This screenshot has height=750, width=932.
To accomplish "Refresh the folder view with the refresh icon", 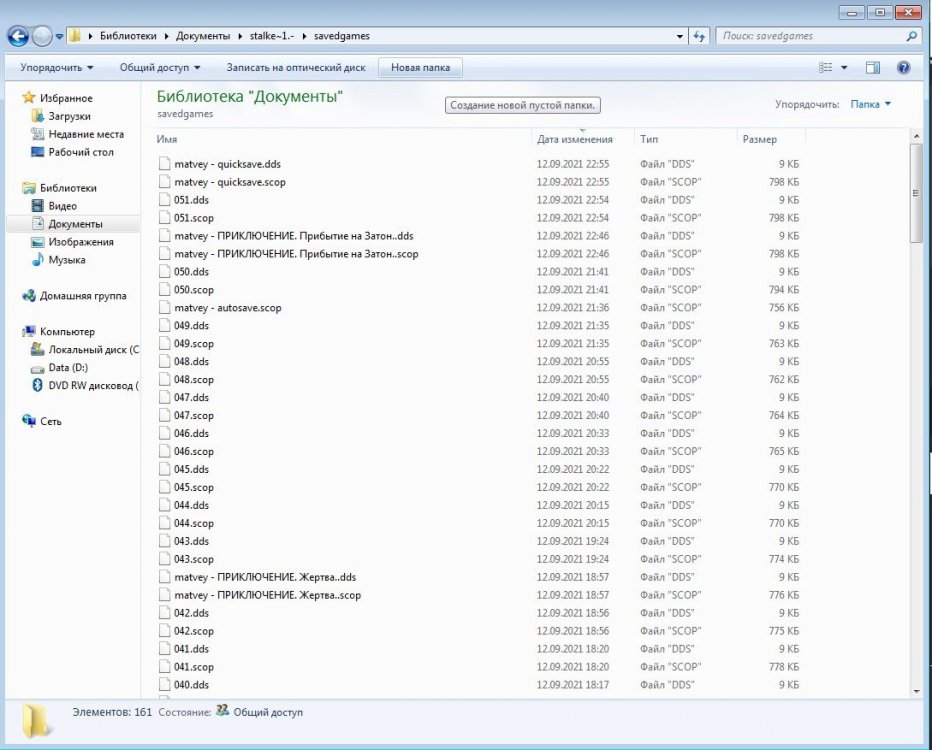I will click(x=700, y=36).
